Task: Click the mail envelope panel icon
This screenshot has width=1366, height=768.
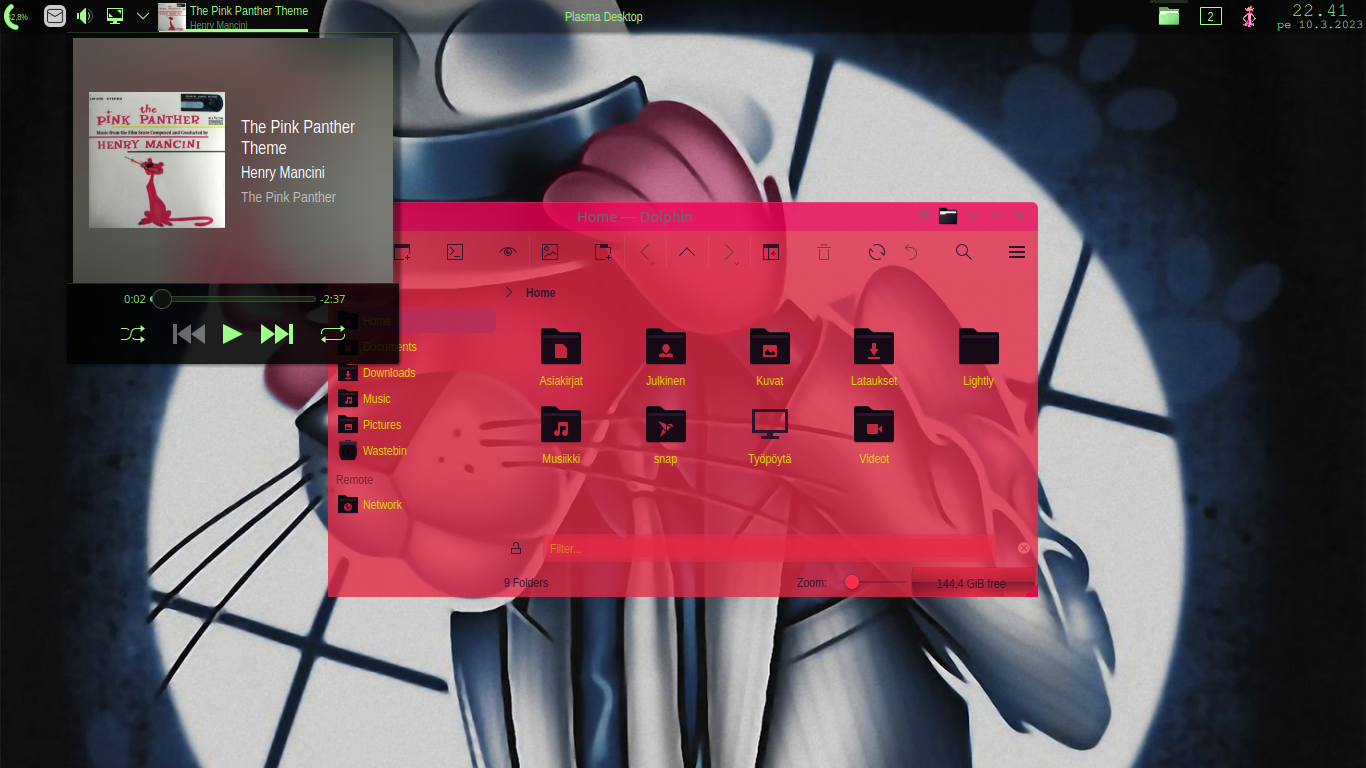Action: pyautogui.click(x=56, y=16)
